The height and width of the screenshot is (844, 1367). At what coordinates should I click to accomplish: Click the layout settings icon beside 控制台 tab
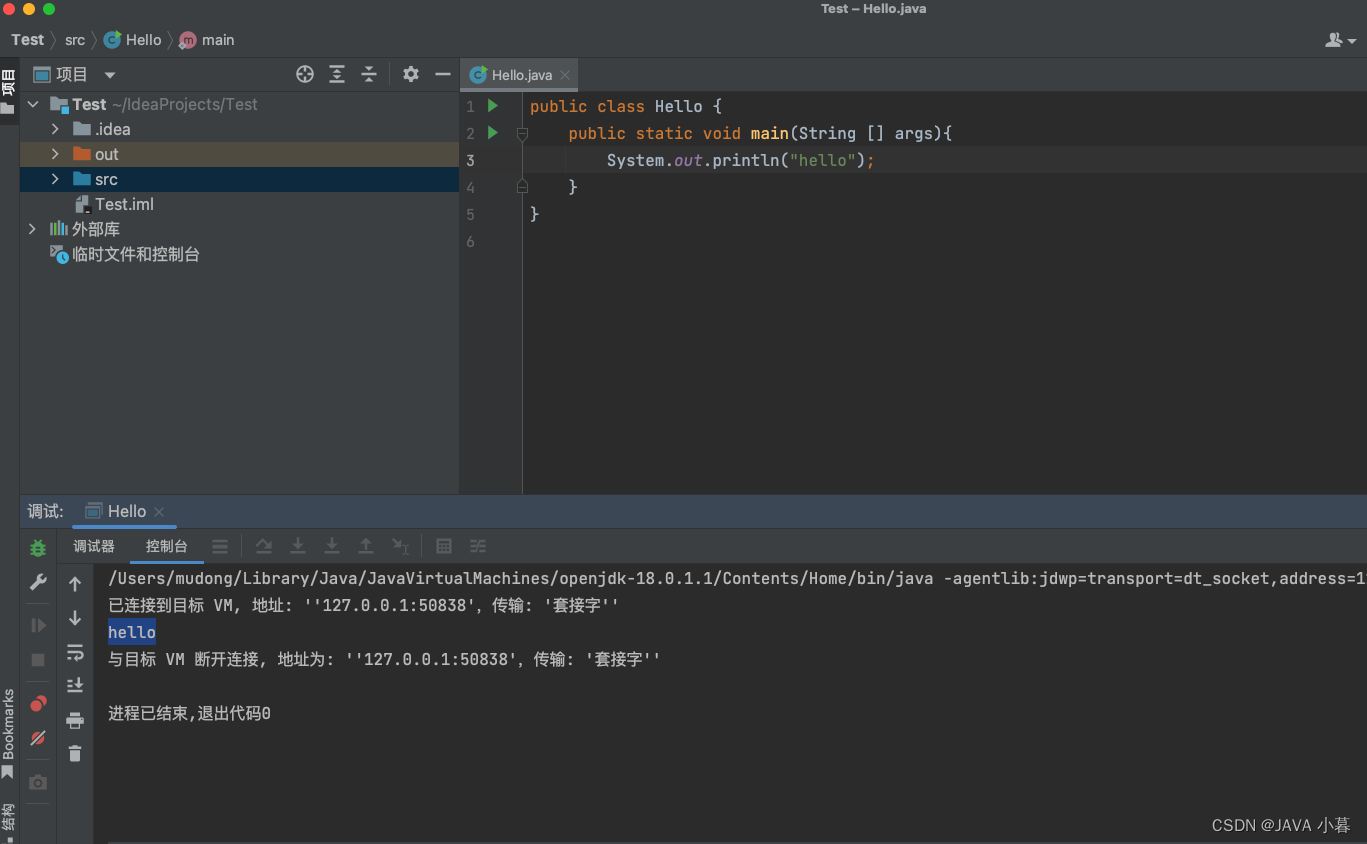(x=220, y=546)
